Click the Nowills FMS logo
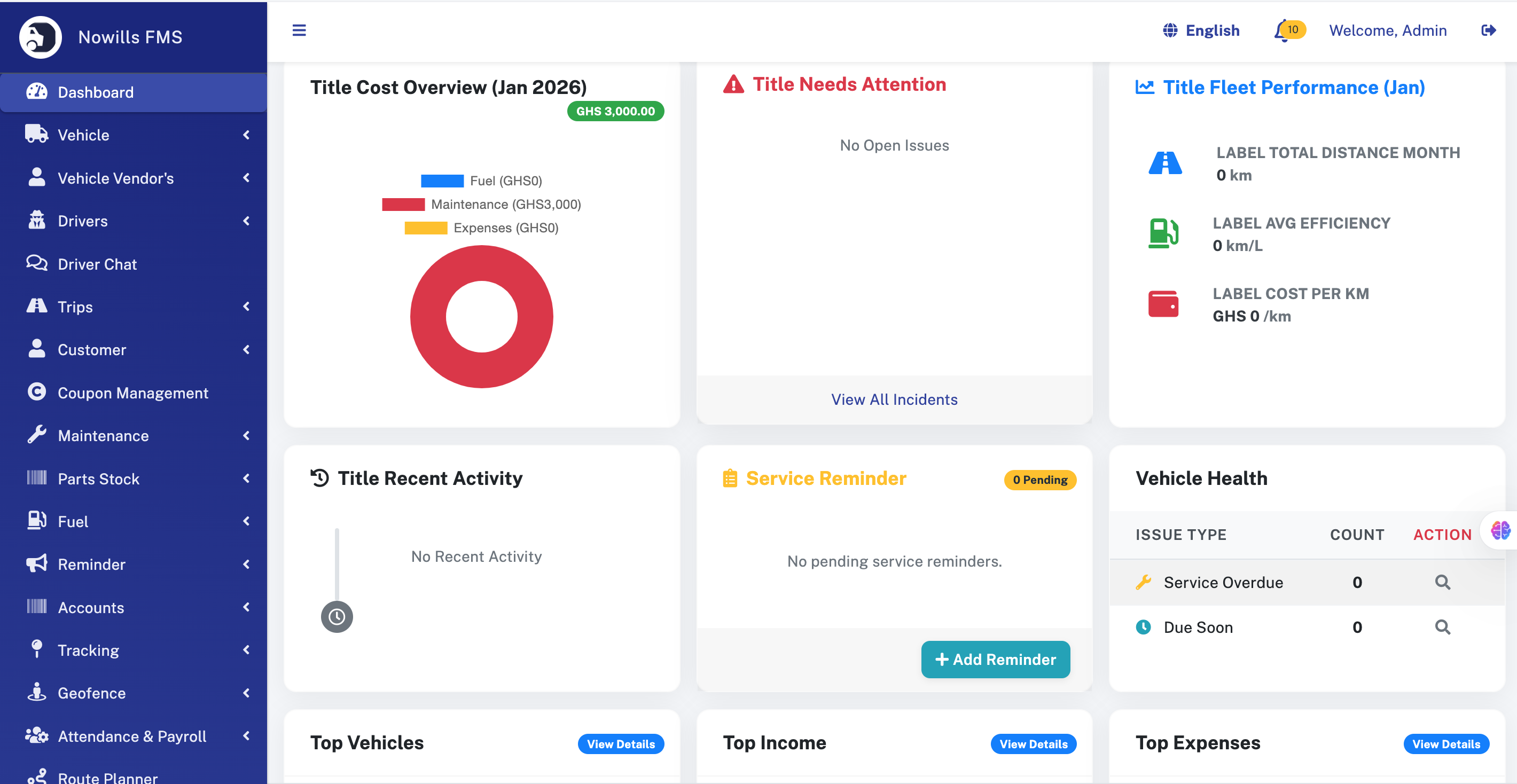The height and width of the screenshot is (784, 1517). pyautogui.click(x=40, y=37)
